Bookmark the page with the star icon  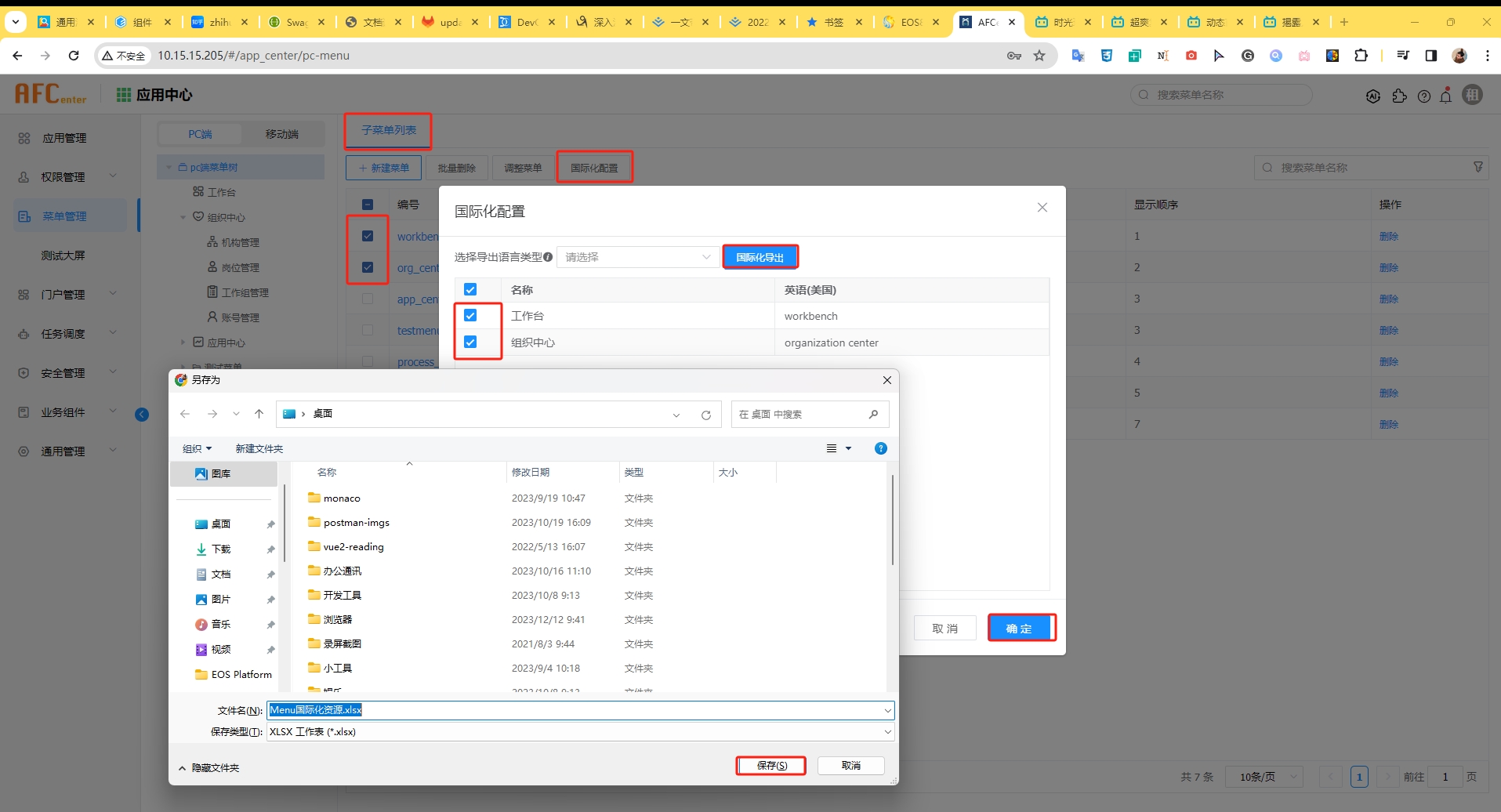click(1039, 56)
